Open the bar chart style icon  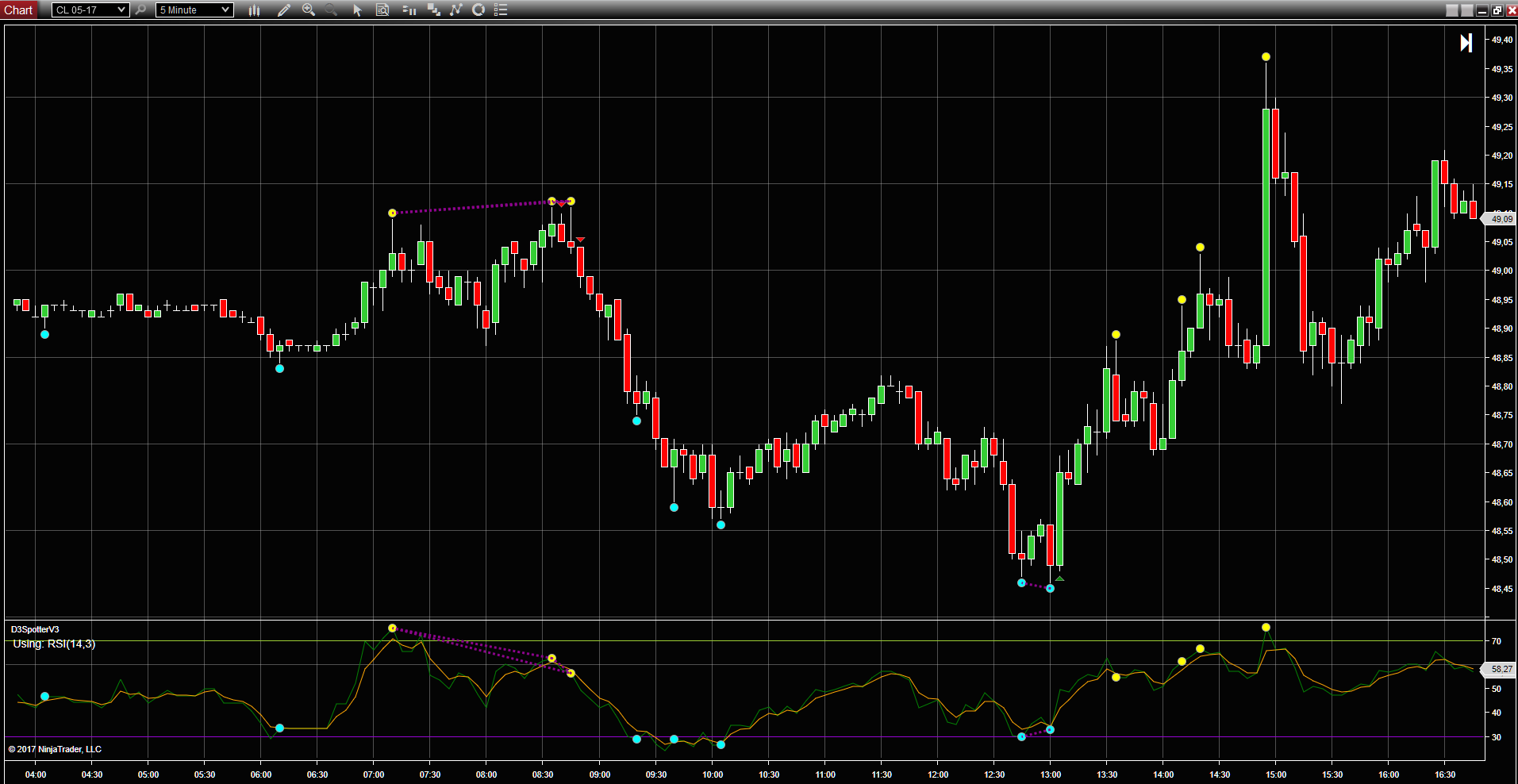click(254, 10)
